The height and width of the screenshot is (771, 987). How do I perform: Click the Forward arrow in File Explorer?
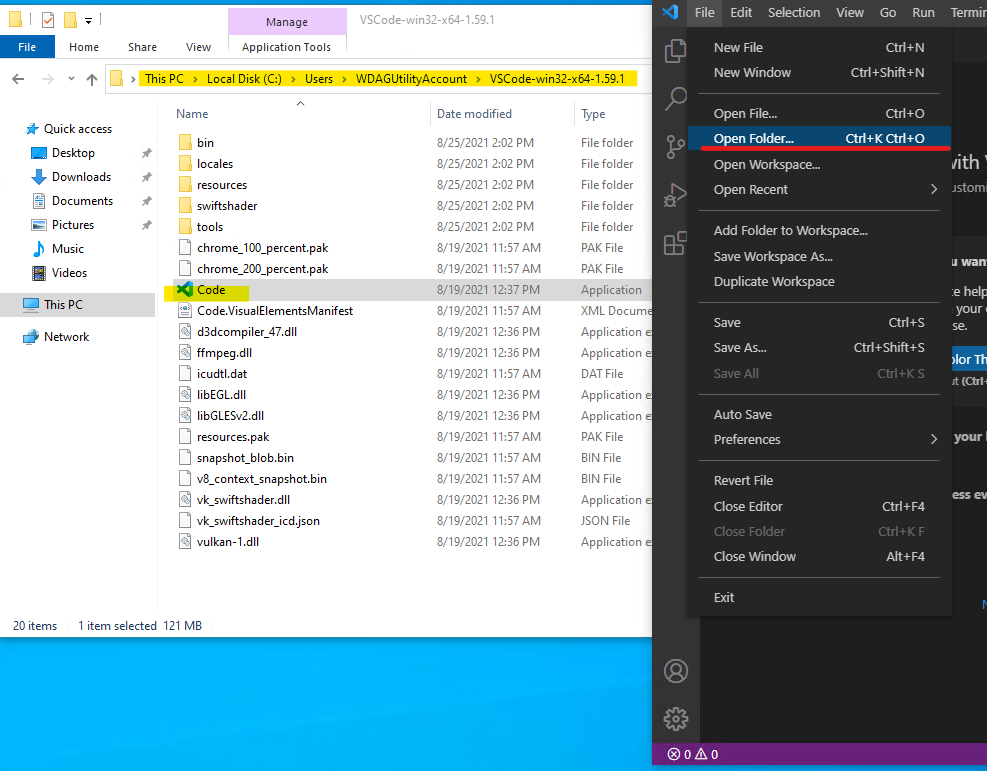click(47, 79)
